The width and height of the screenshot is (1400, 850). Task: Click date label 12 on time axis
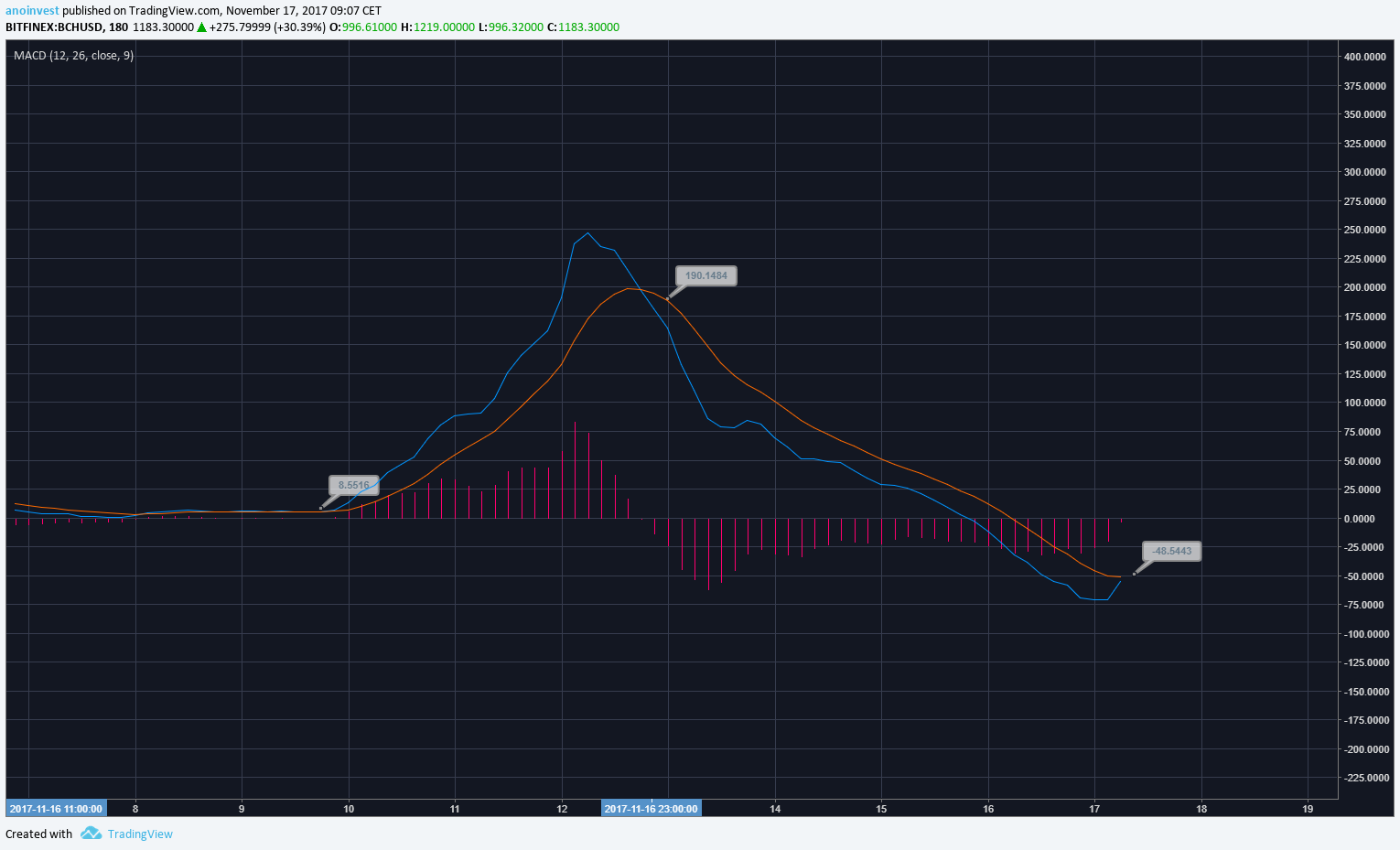[x=562, y=809]
